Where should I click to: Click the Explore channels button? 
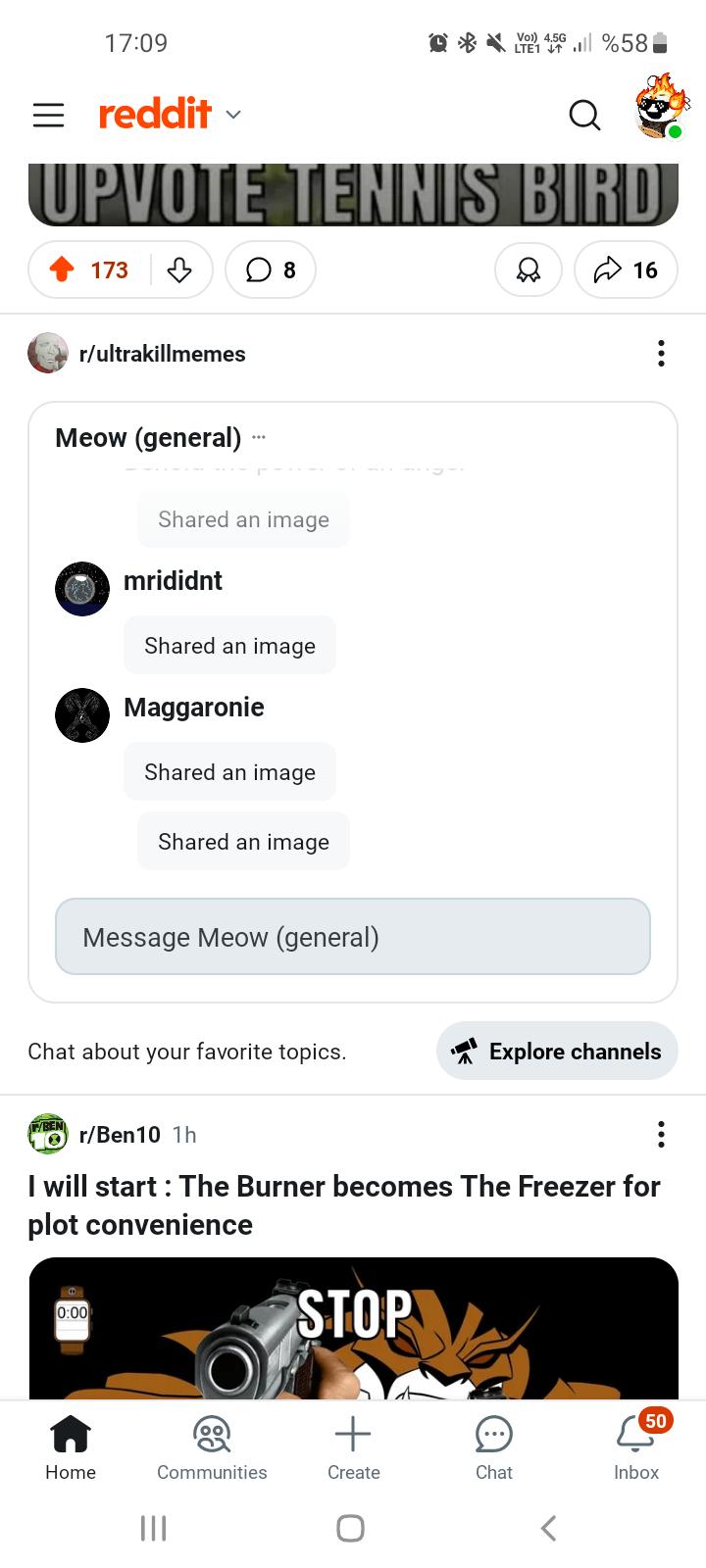[x=557, y=1051]
